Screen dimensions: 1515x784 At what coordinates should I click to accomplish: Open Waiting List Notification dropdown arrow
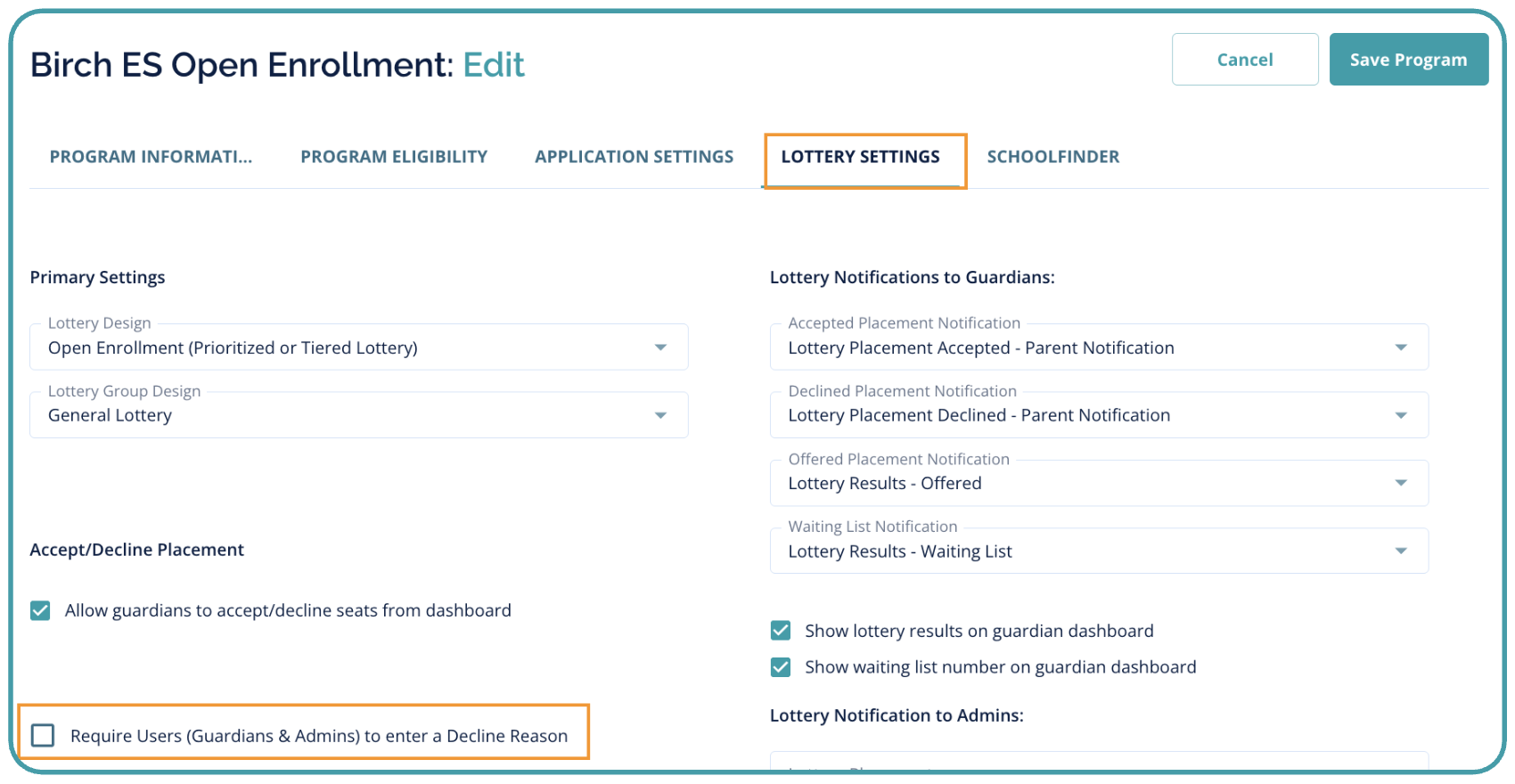click(x=1401, y=551)
